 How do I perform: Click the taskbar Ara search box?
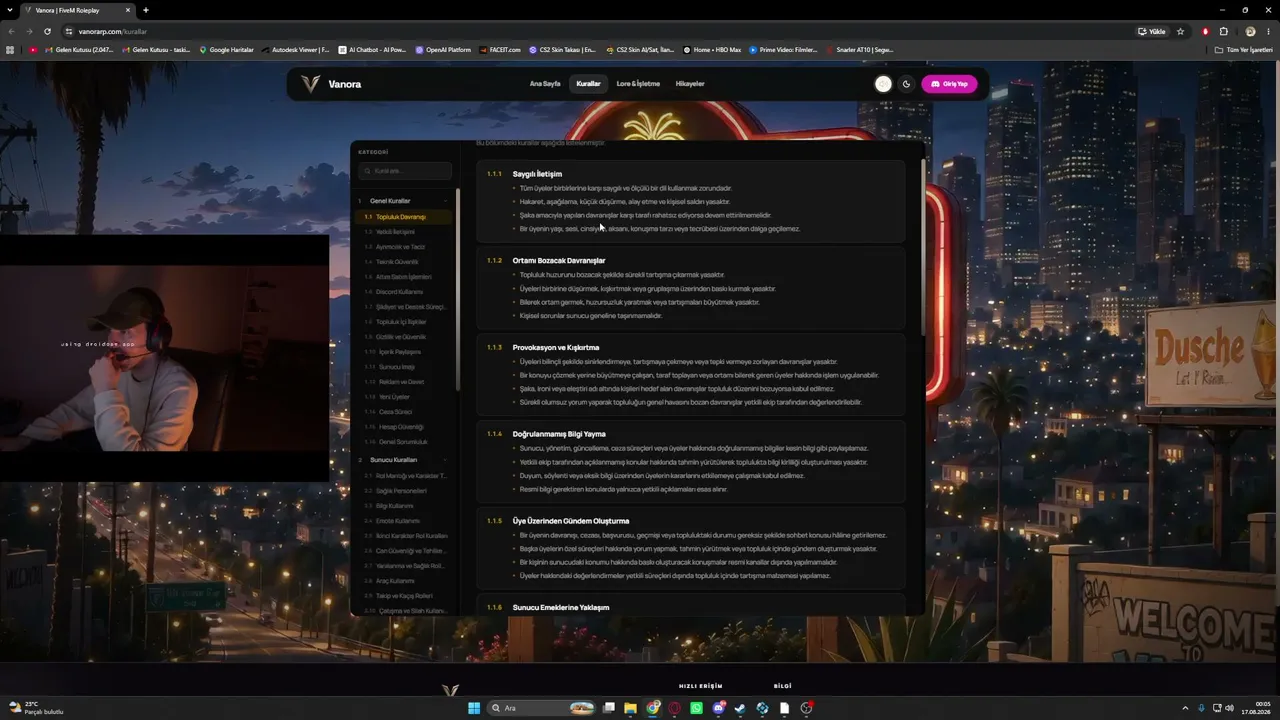point(542,708)
